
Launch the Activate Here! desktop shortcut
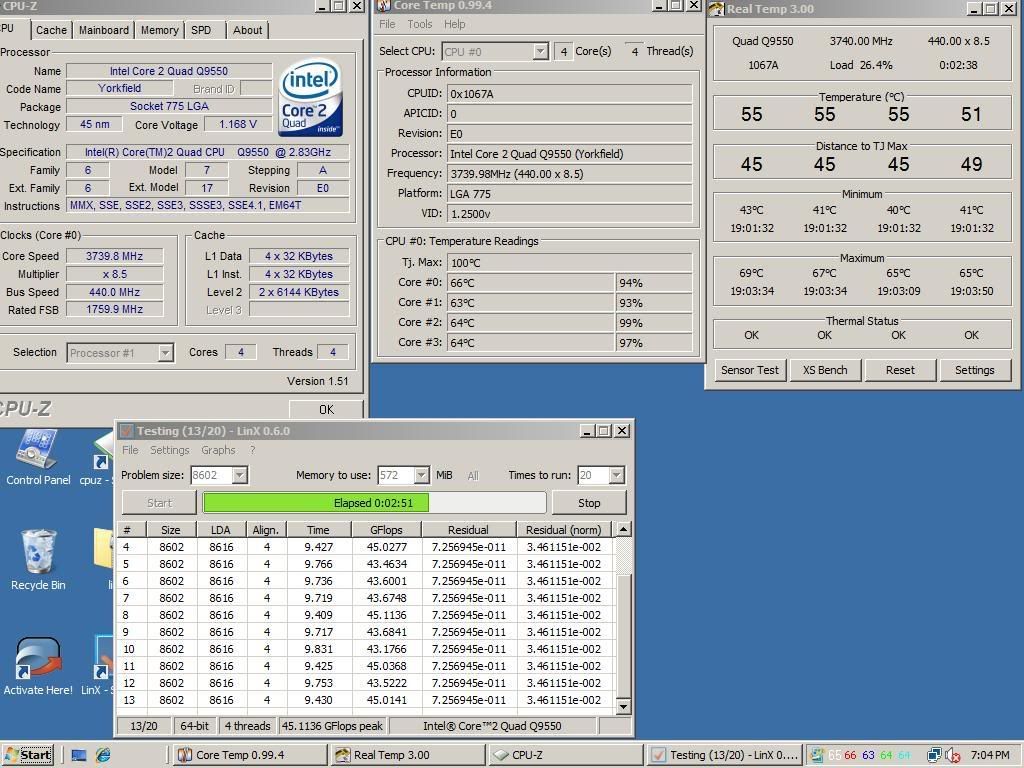38,665
